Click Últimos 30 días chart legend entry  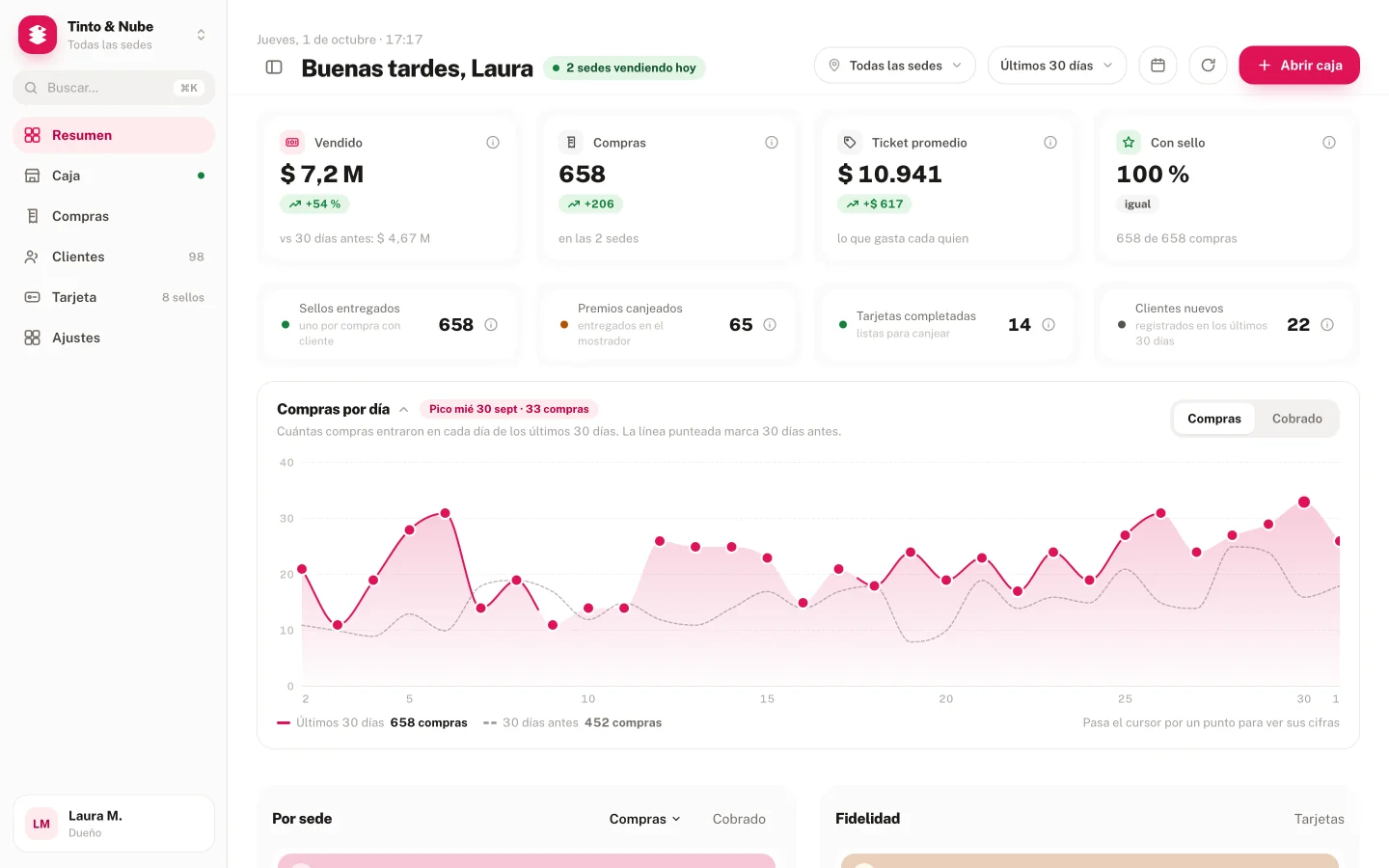click(372, 722)
